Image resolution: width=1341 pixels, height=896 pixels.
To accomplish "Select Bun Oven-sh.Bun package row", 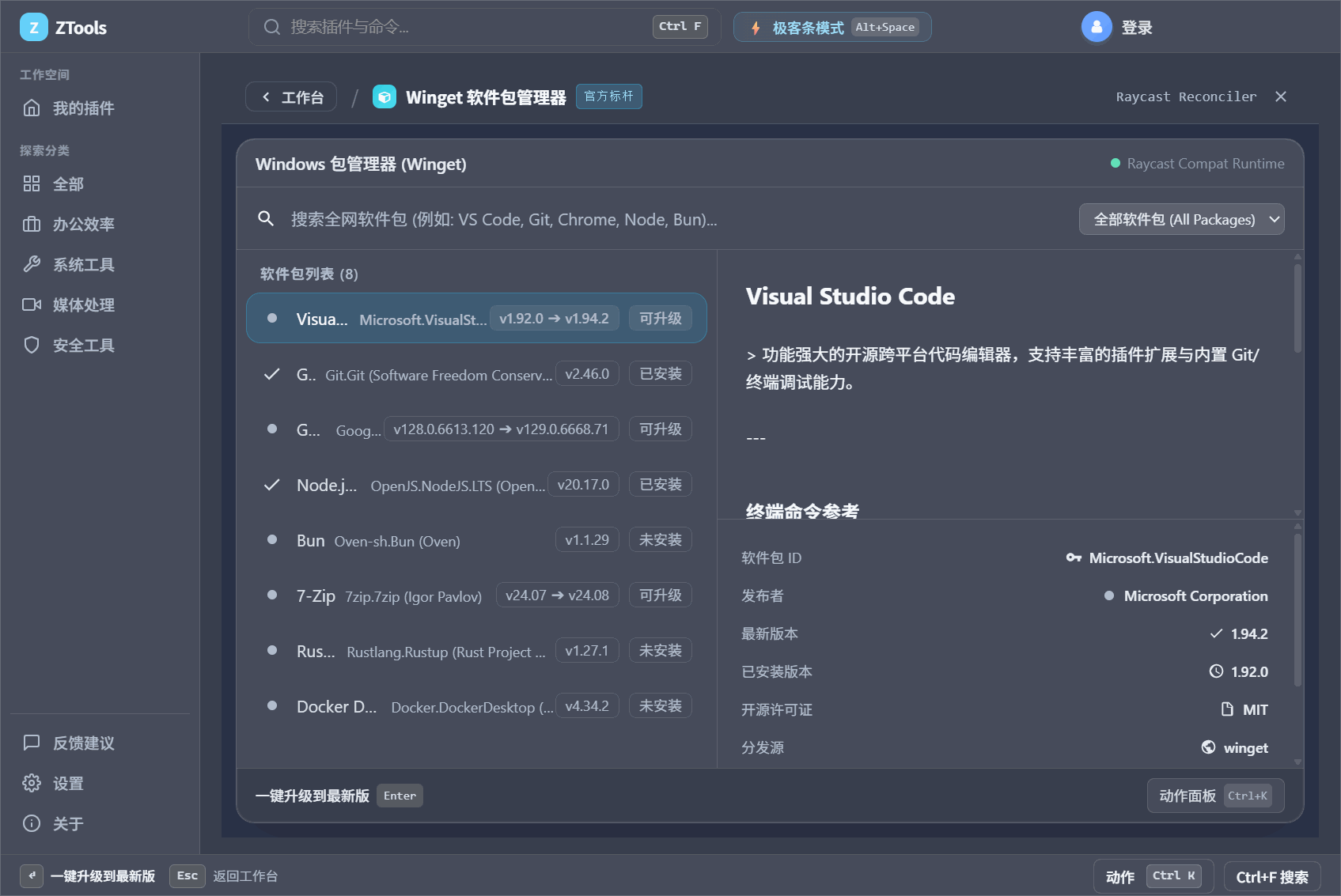I will [x=476, y=540].
